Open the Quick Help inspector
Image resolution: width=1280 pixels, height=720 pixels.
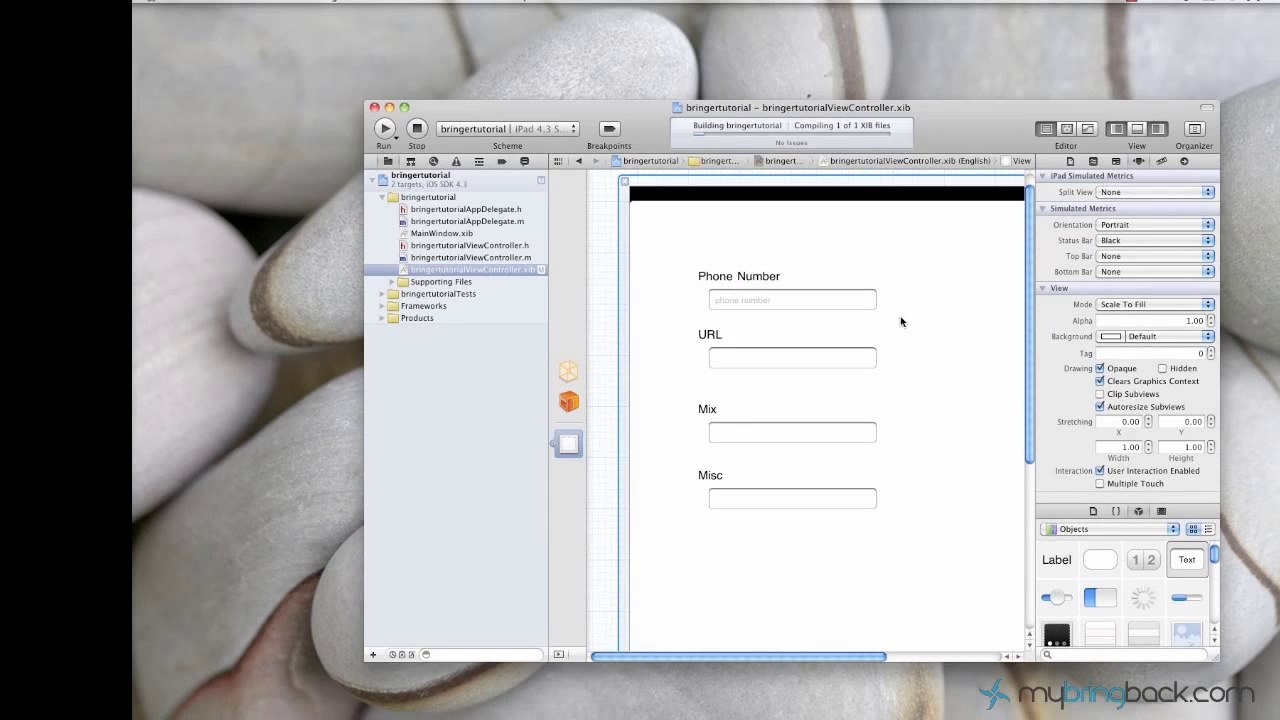pos(1093,161)
